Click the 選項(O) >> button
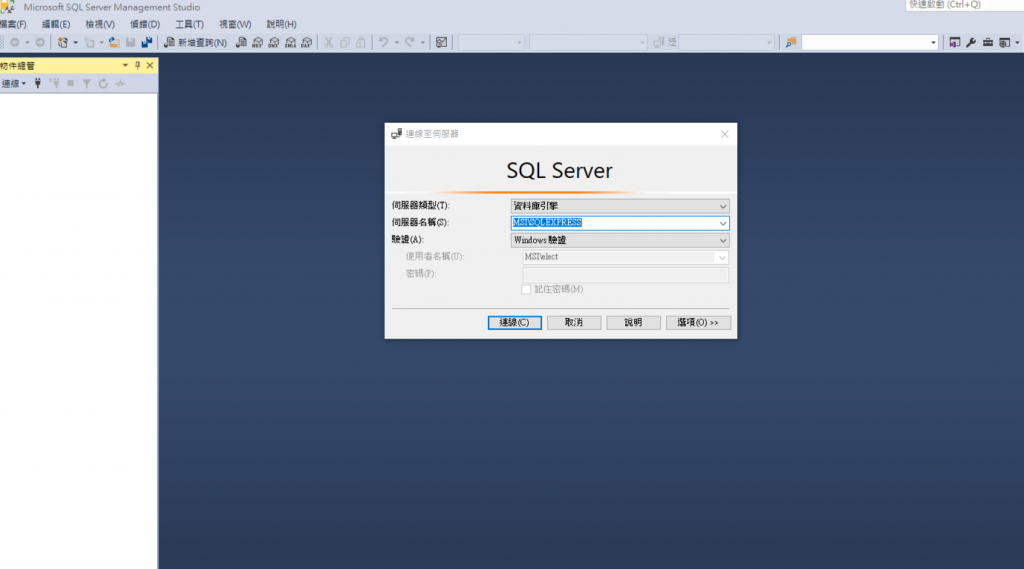 pos(698,323)
